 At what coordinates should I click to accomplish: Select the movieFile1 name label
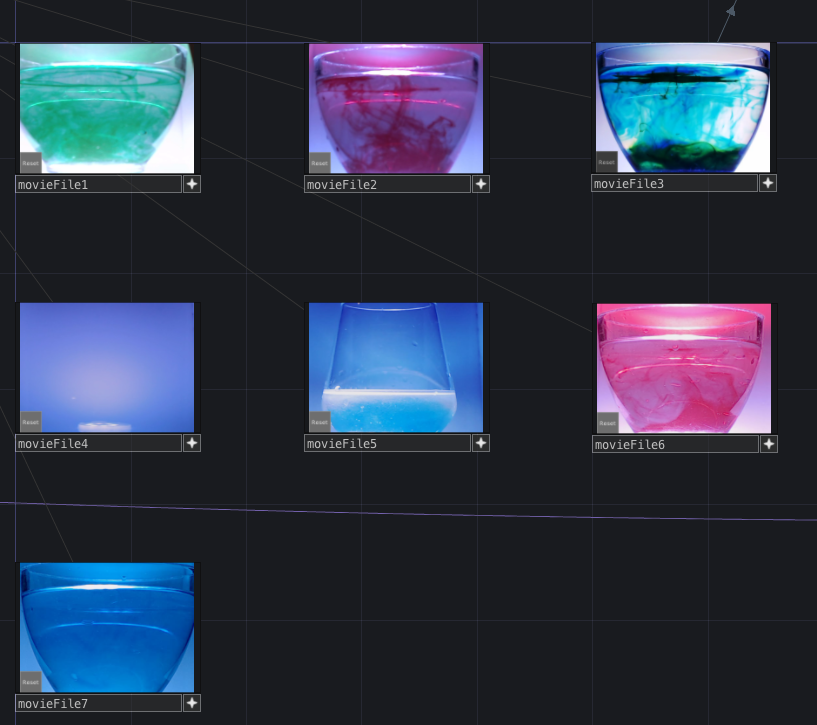(98, 185)
